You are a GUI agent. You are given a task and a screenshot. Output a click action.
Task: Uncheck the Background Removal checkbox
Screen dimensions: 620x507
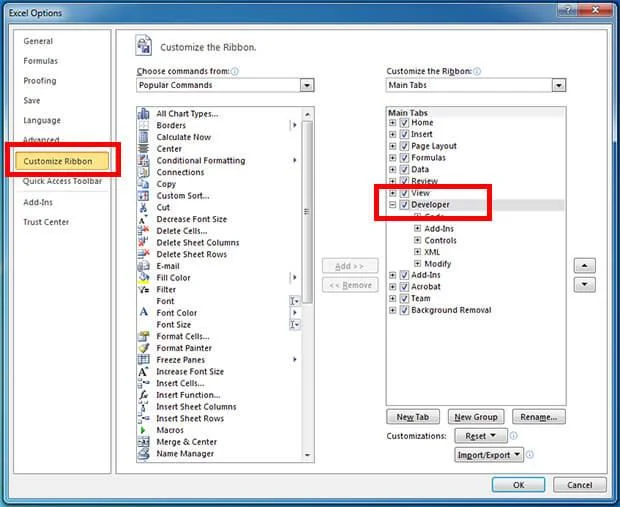coord(404,310)
